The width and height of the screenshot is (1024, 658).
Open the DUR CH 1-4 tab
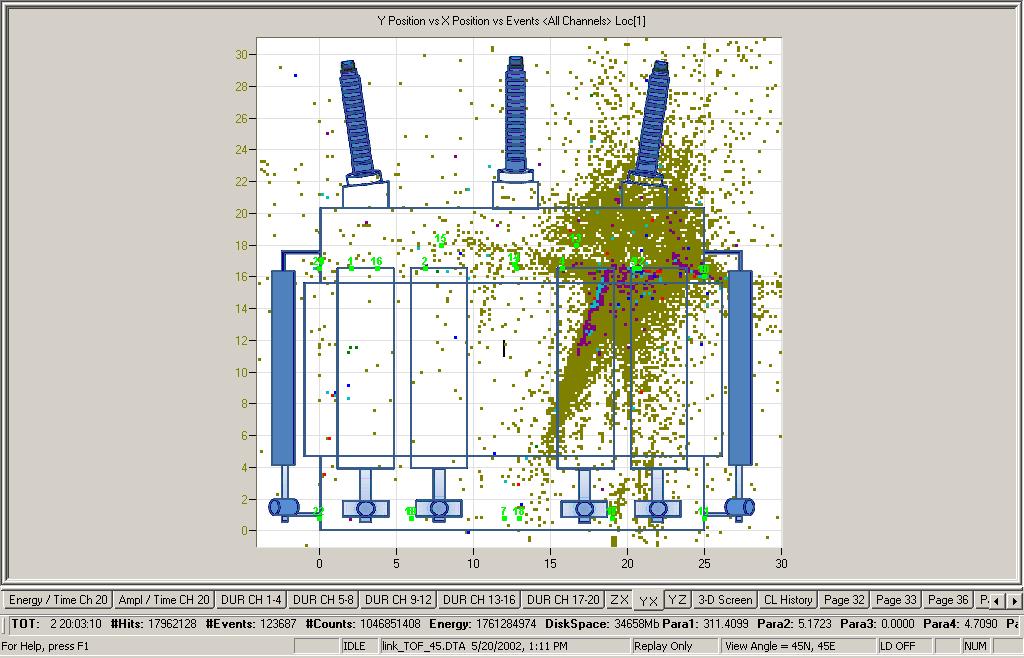(x=251, y=600)
